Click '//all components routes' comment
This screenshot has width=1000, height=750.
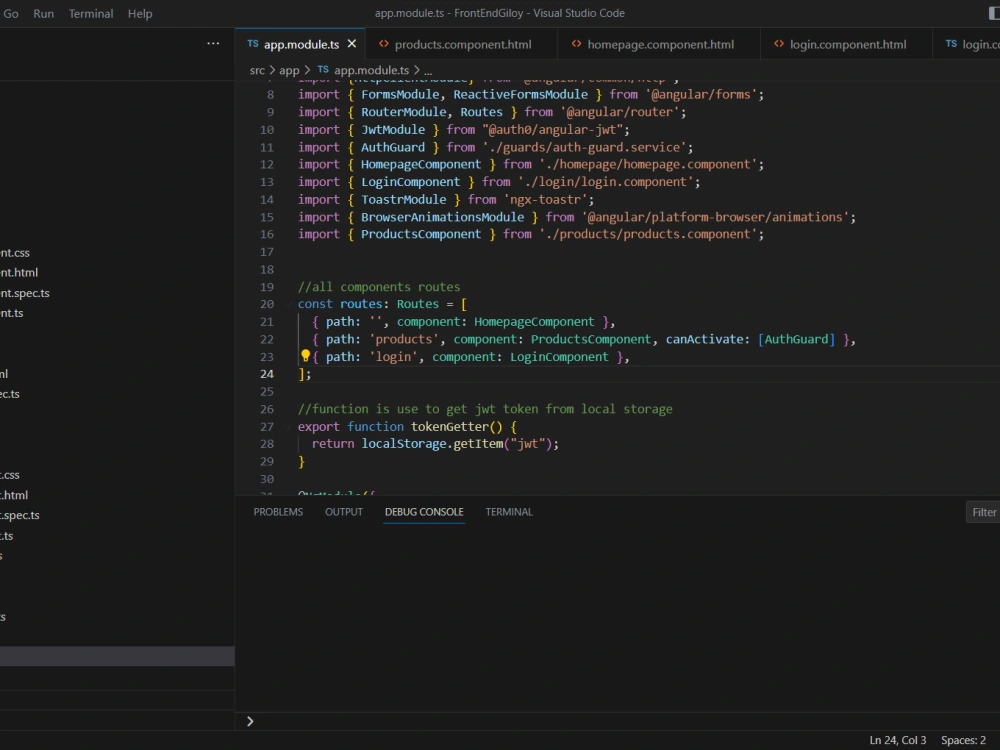[379, 287]
